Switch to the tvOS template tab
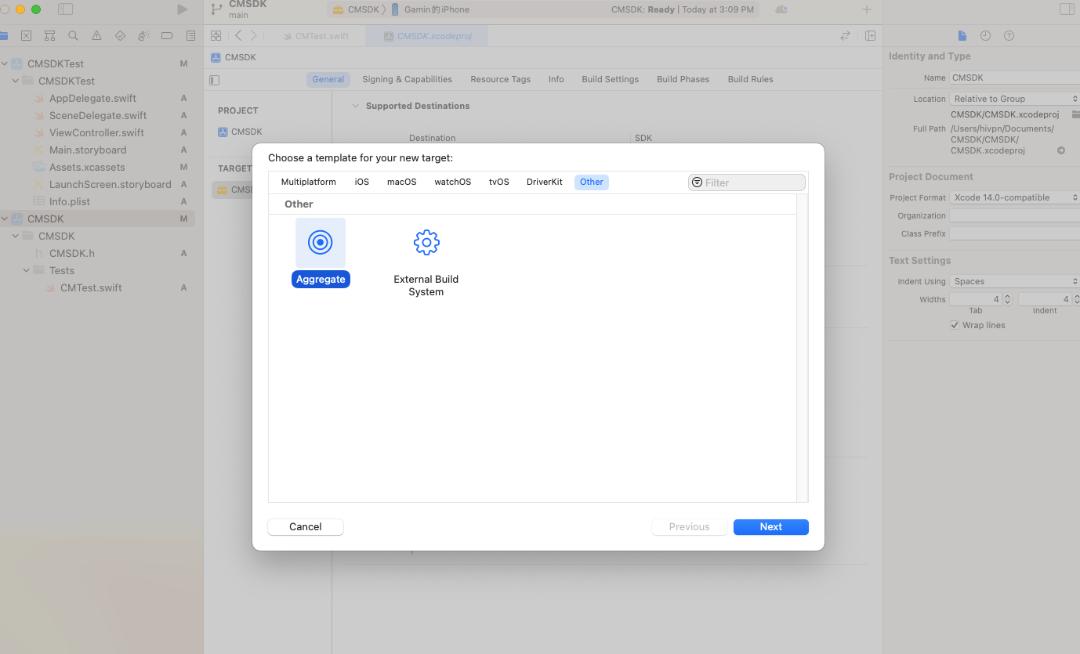The width and height of the screenshot is (1080, 654). point(499,182)
